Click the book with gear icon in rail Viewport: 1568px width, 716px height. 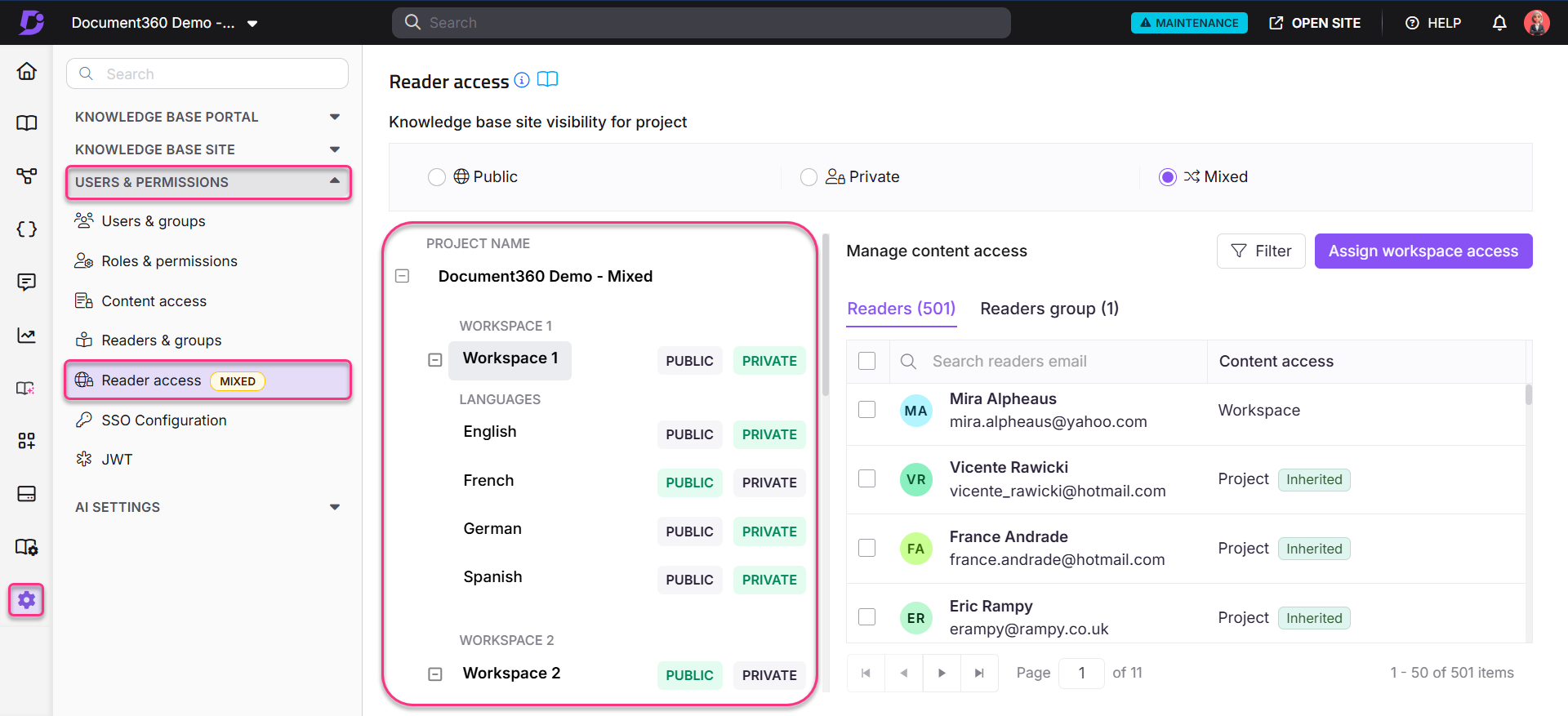click(x=27, y=547)
